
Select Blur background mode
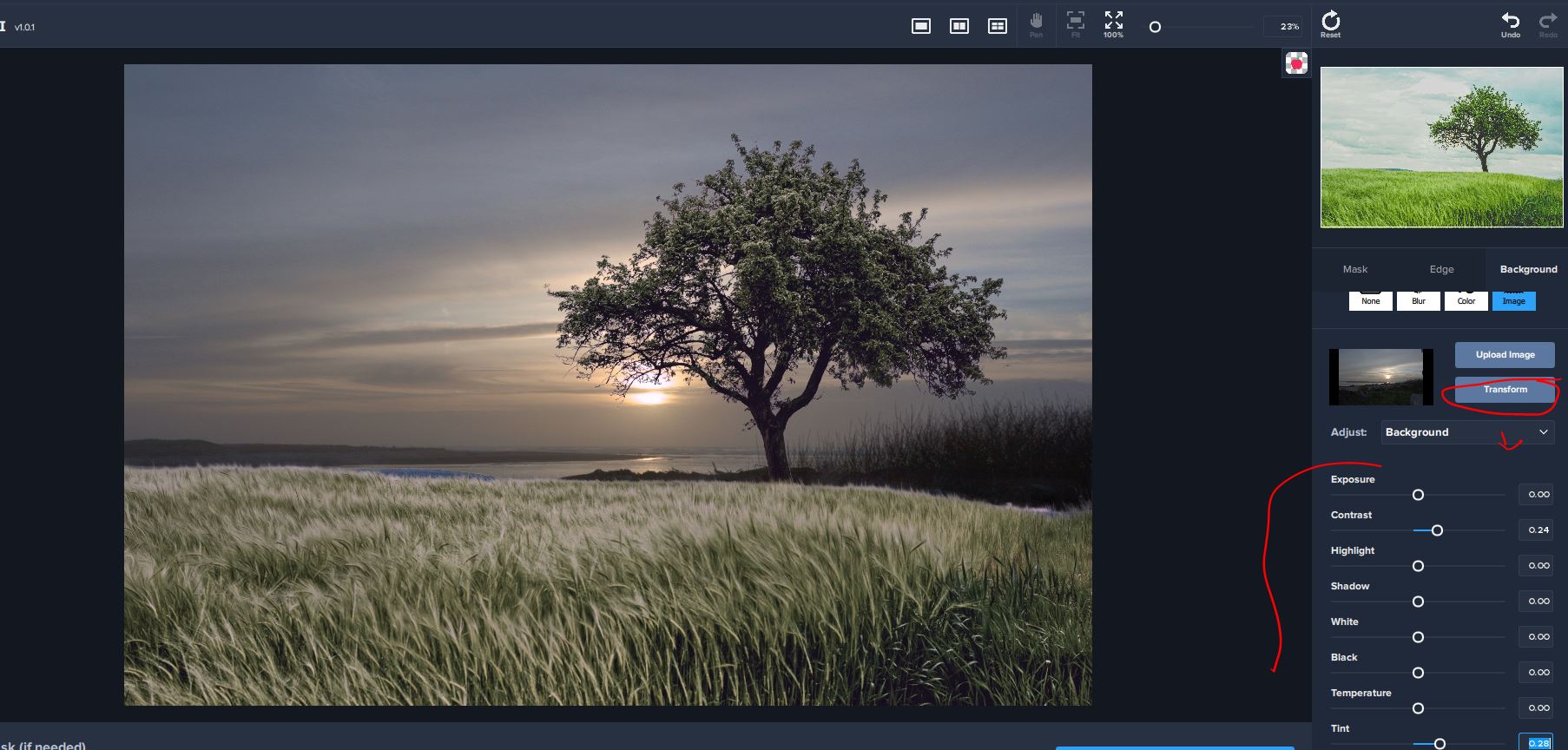pyautogui.click(x=1419, y=300)
